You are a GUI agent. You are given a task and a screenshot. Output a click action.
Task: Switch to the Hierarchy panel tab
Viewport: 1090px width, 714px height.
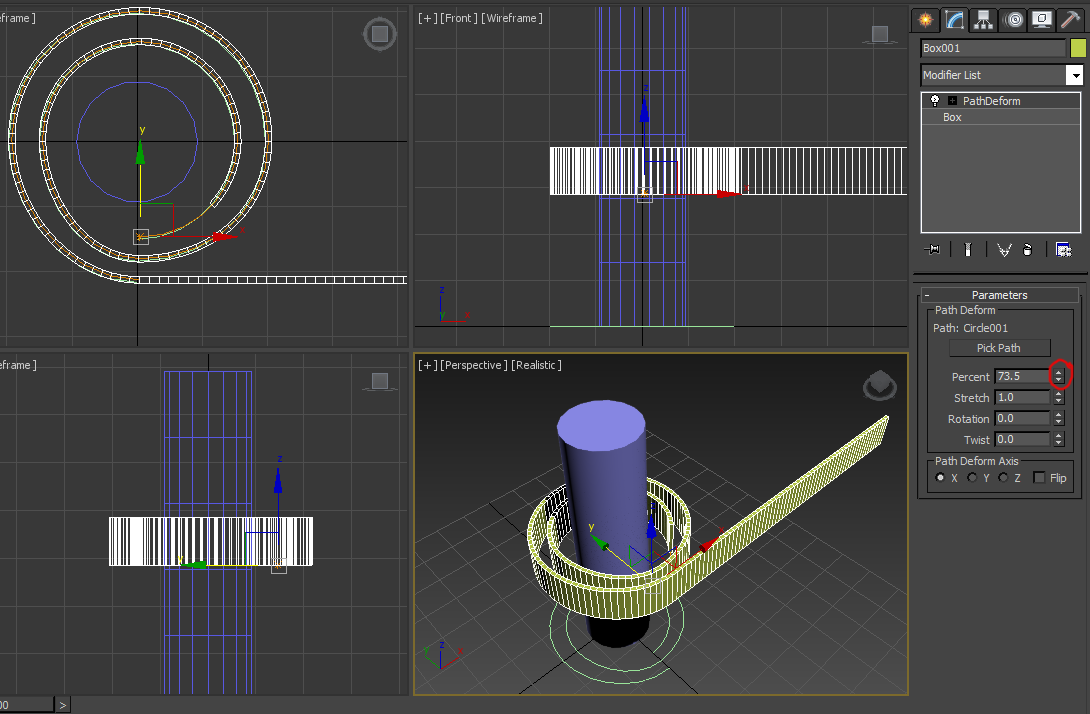click(984, 19)
